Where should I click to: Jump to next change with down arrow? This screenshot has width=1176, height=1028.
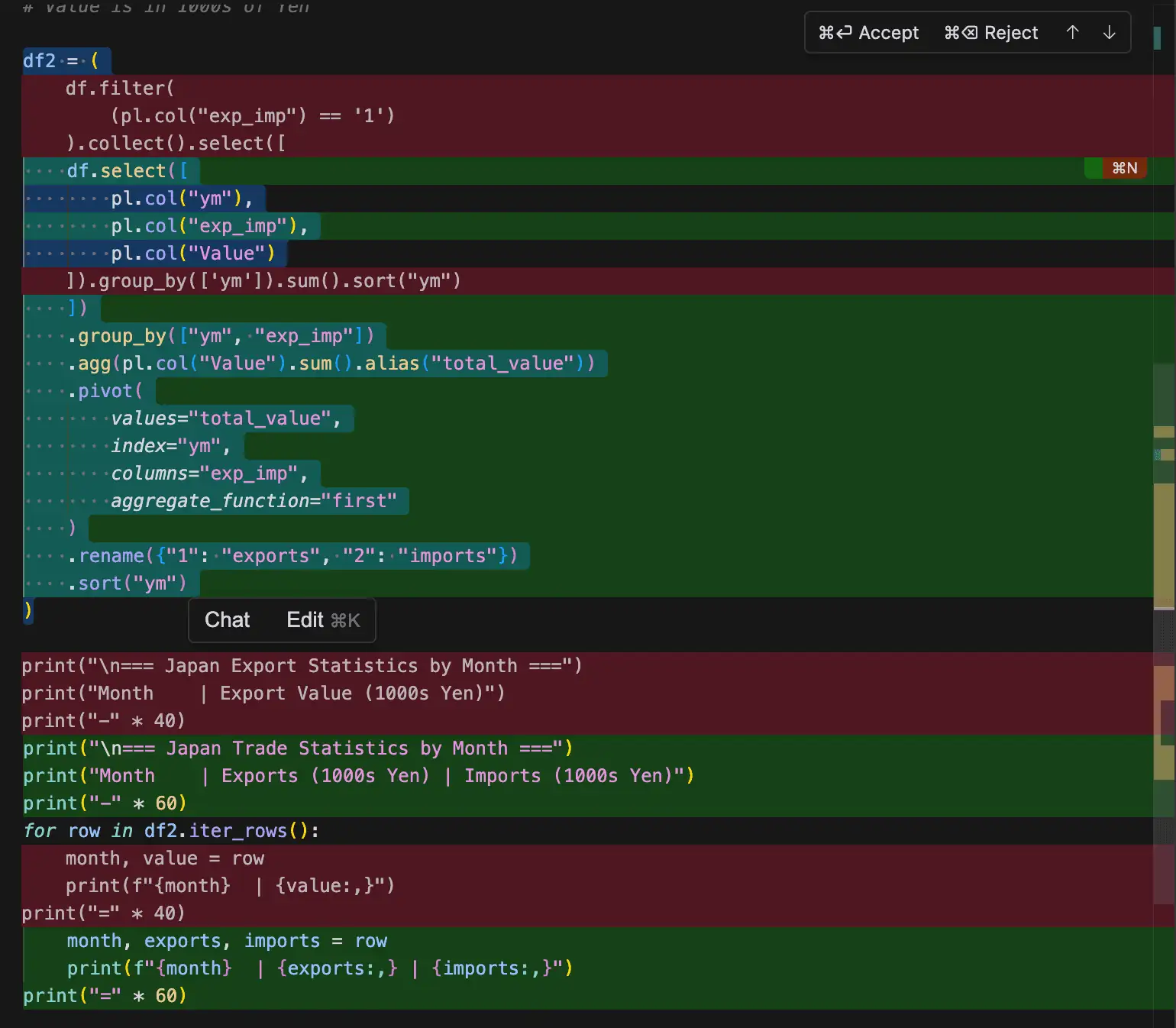(1109, 32)
